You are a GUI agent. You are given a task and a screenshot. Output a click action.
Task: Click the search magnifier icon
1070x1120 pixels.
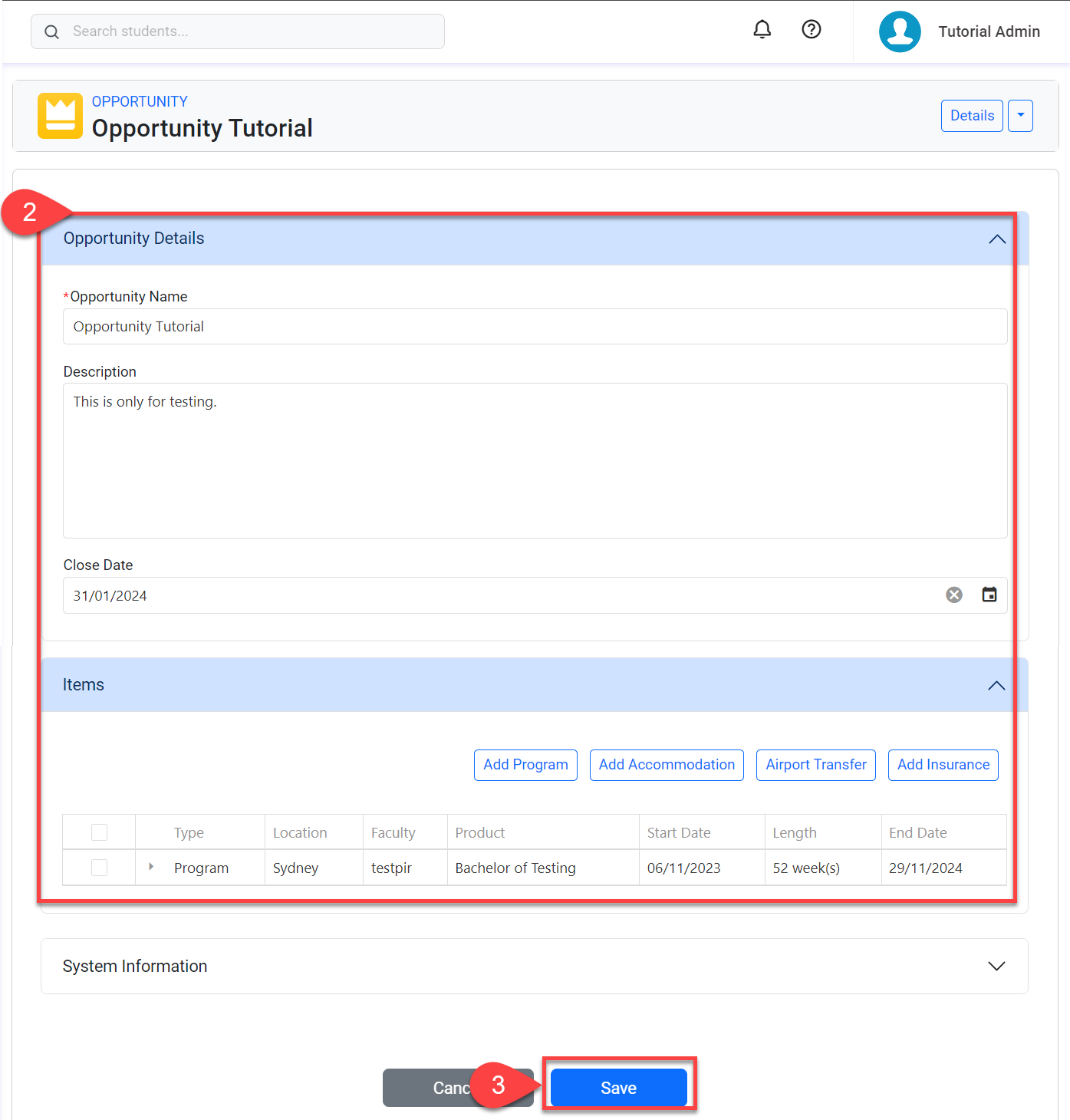[x=52, y=32]
